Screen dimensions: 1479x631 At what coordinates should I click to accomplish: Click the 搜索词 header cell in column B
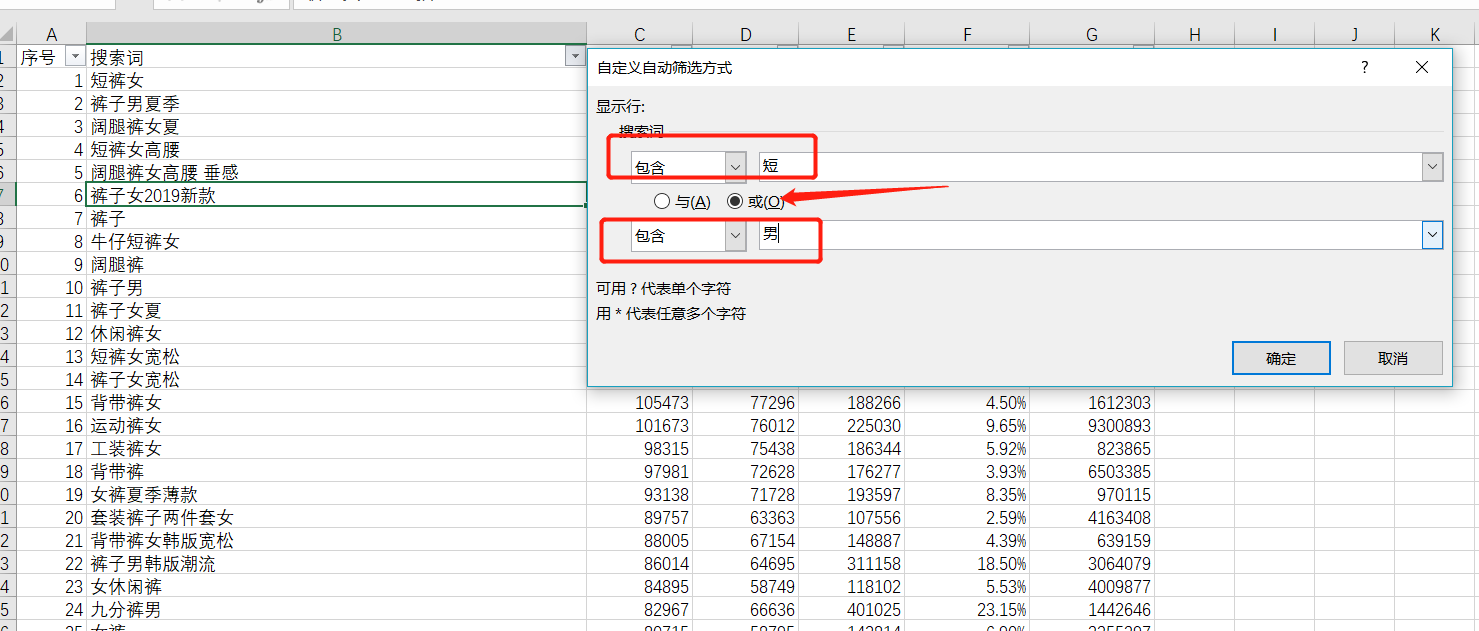[337, 57]
